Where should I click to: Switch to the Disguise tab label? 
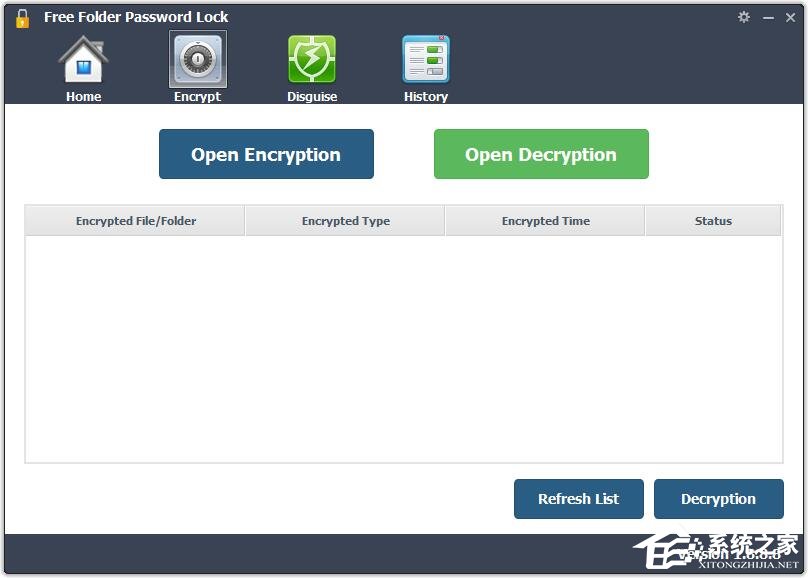point(312,96)
